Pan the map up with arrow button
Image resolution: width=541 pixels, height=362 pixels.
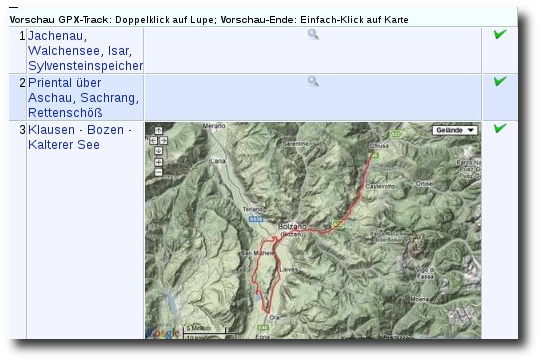158,130
